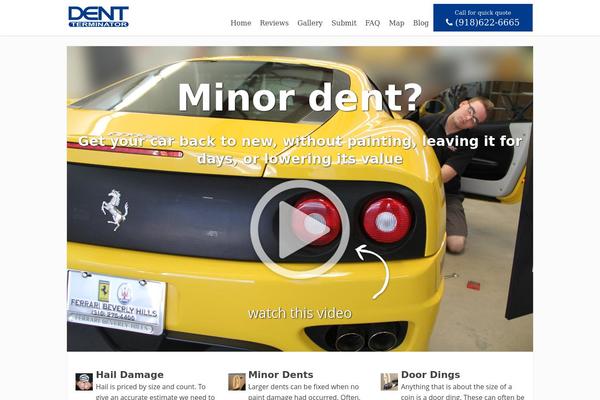600x400 pixels.
Task: Click the phone icon beside (918)622-6665
Action: pyautogui.click(x=449, y=23)
